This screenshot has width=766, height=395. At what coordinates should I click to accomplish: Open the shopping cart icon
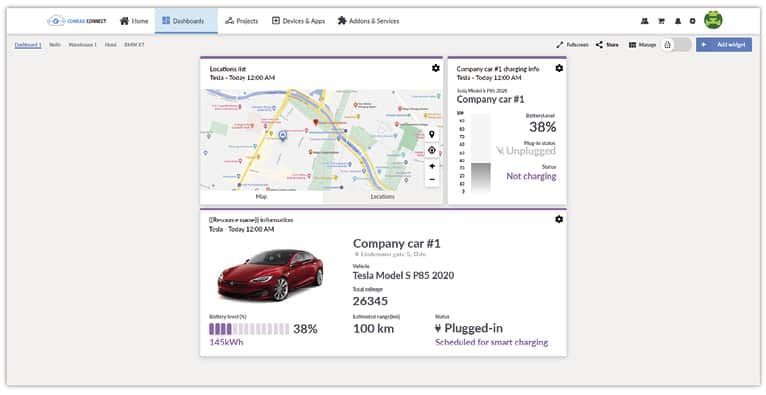(x=661, y=21)
